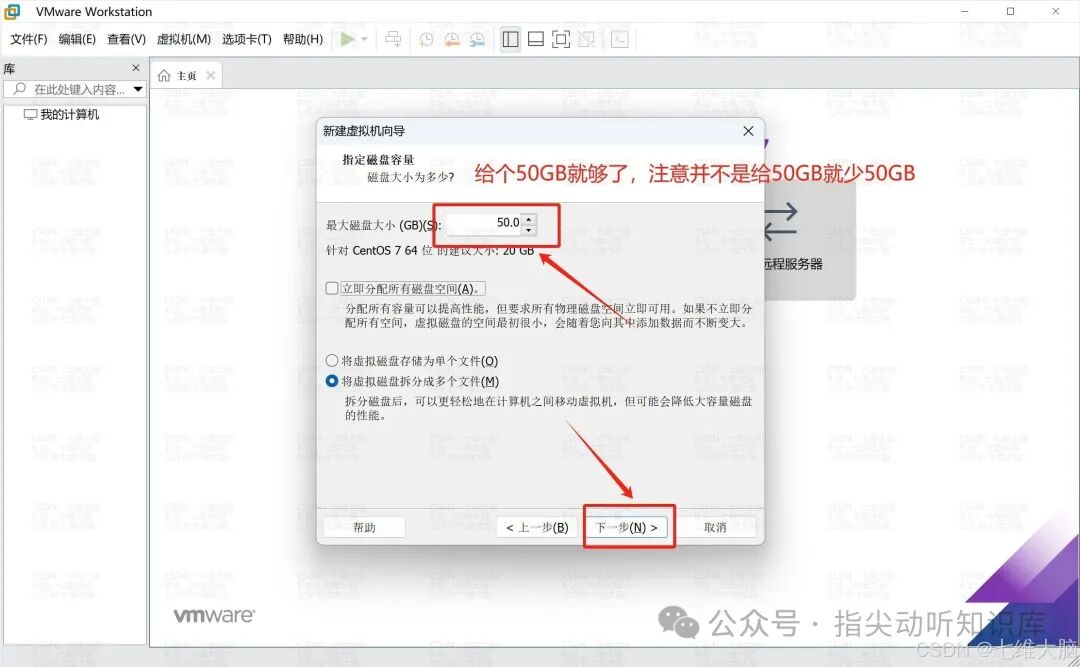Toggle the library panel visibility icon
Viewport: 1080px width, 667px height.
click(510, 39)
